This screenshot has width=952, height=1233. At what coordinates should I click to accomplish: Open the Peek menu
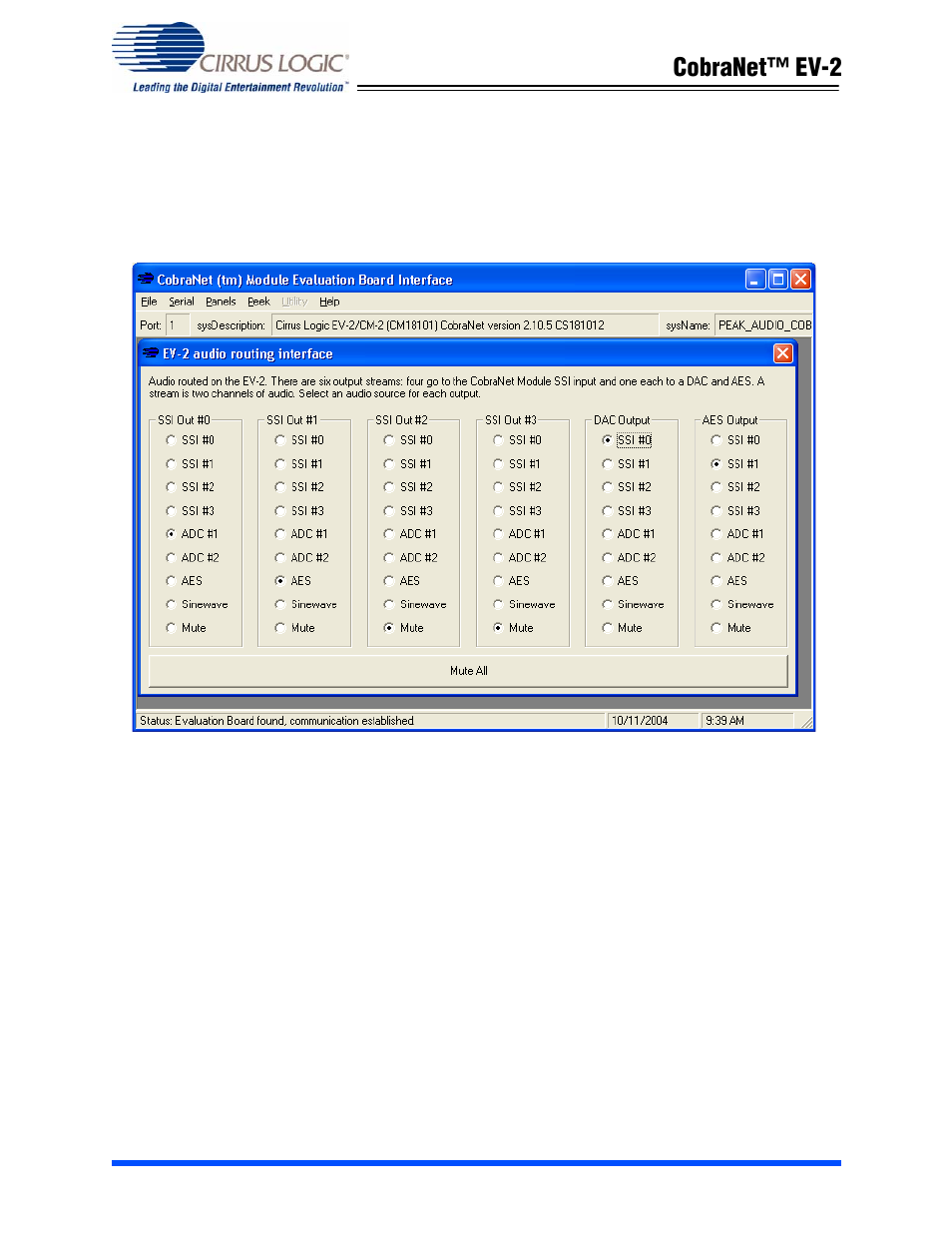coord(258,302)
